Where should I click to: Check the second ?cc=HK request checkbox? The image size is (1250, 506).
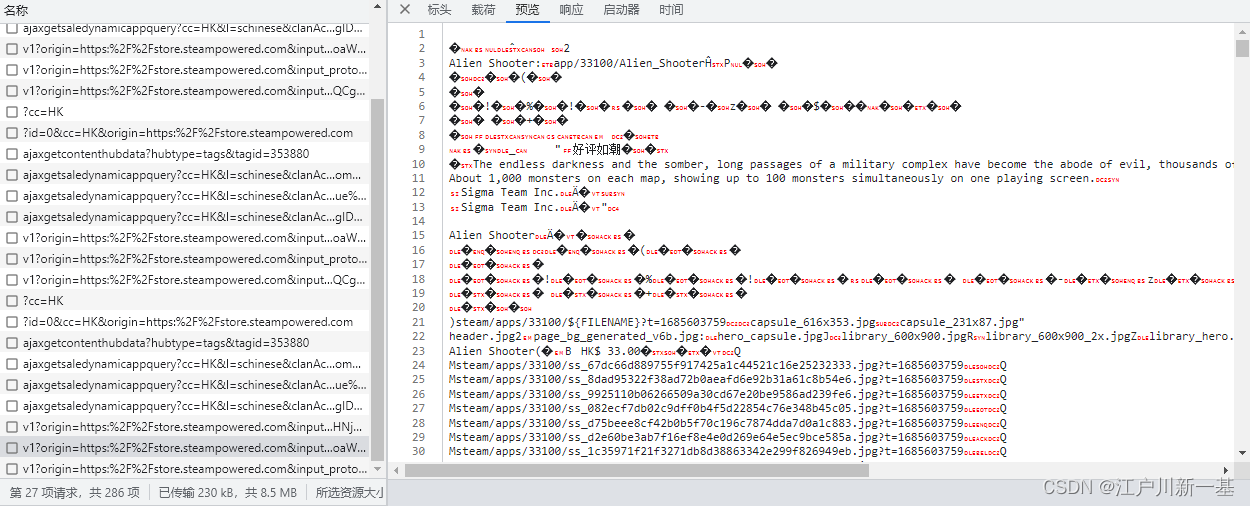click(12, 301)
